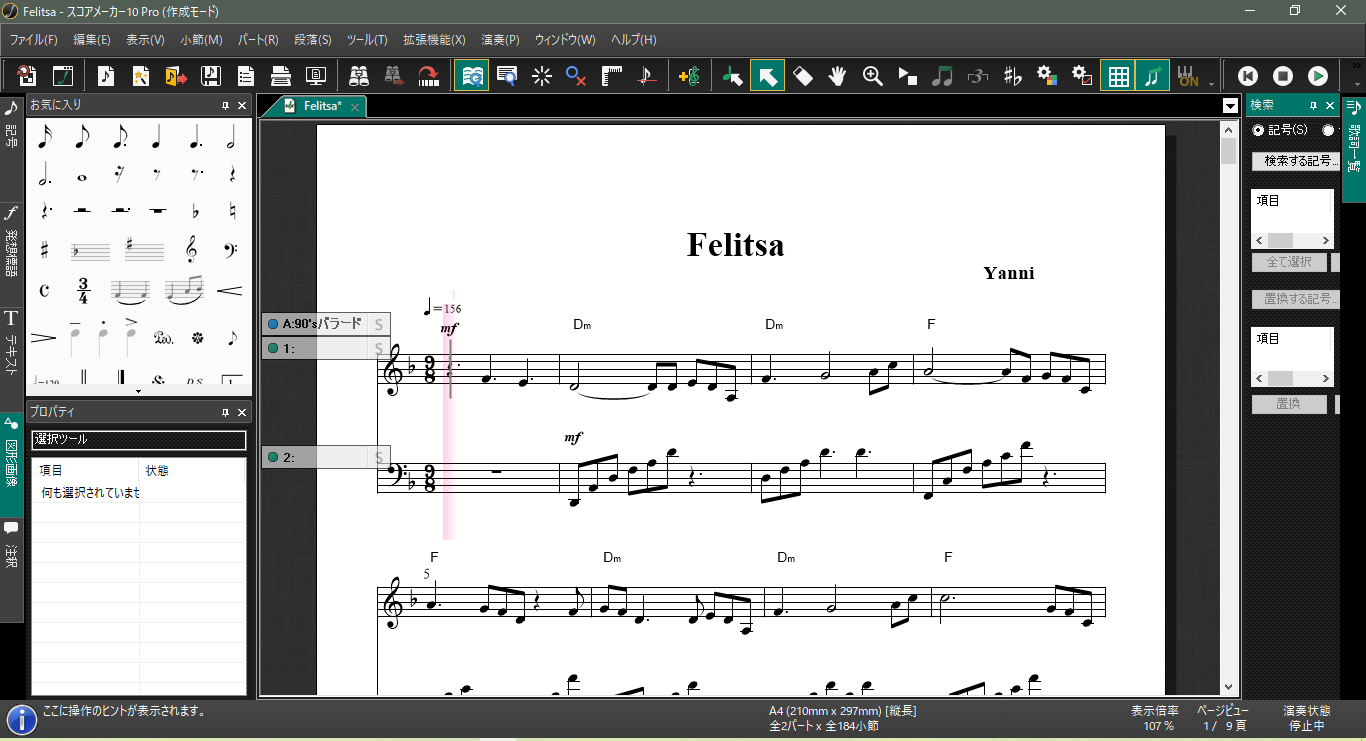Click score scrollbar down arrow
This screenshot has width=1366, height=741.
(x=1229, y=687)
